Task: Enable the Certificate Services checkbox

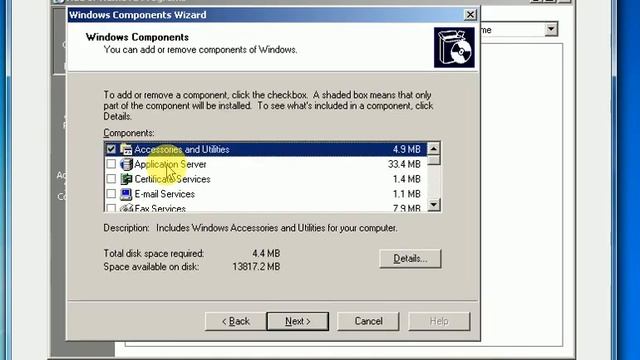Action: 111,179
